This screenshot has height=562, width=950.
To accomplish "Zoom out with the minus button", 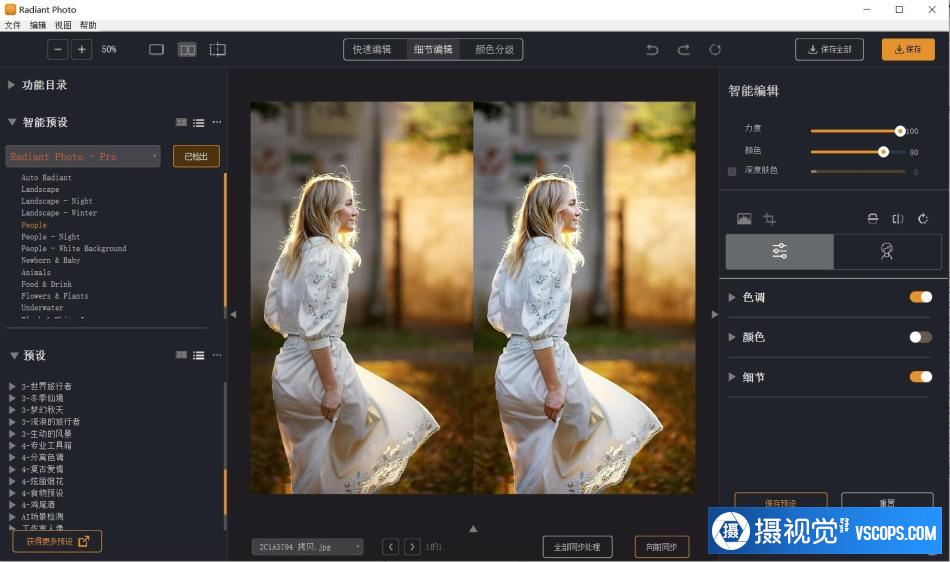I will click(x=58, y=50).
